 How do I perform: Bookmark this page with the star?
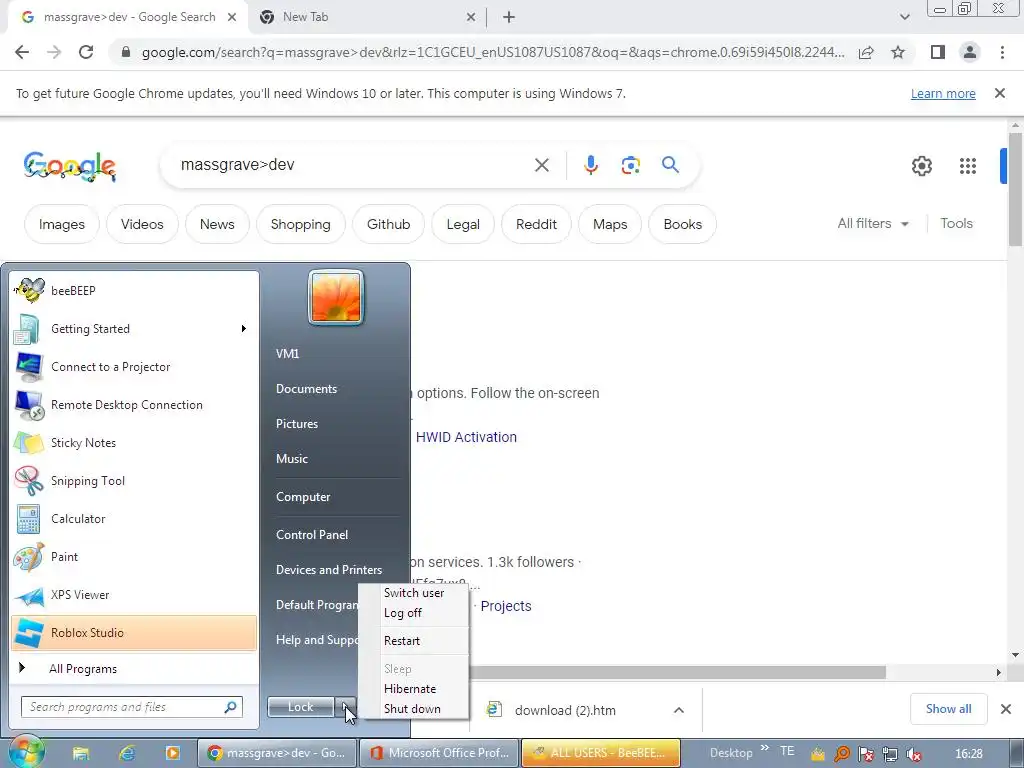point(898,52)
